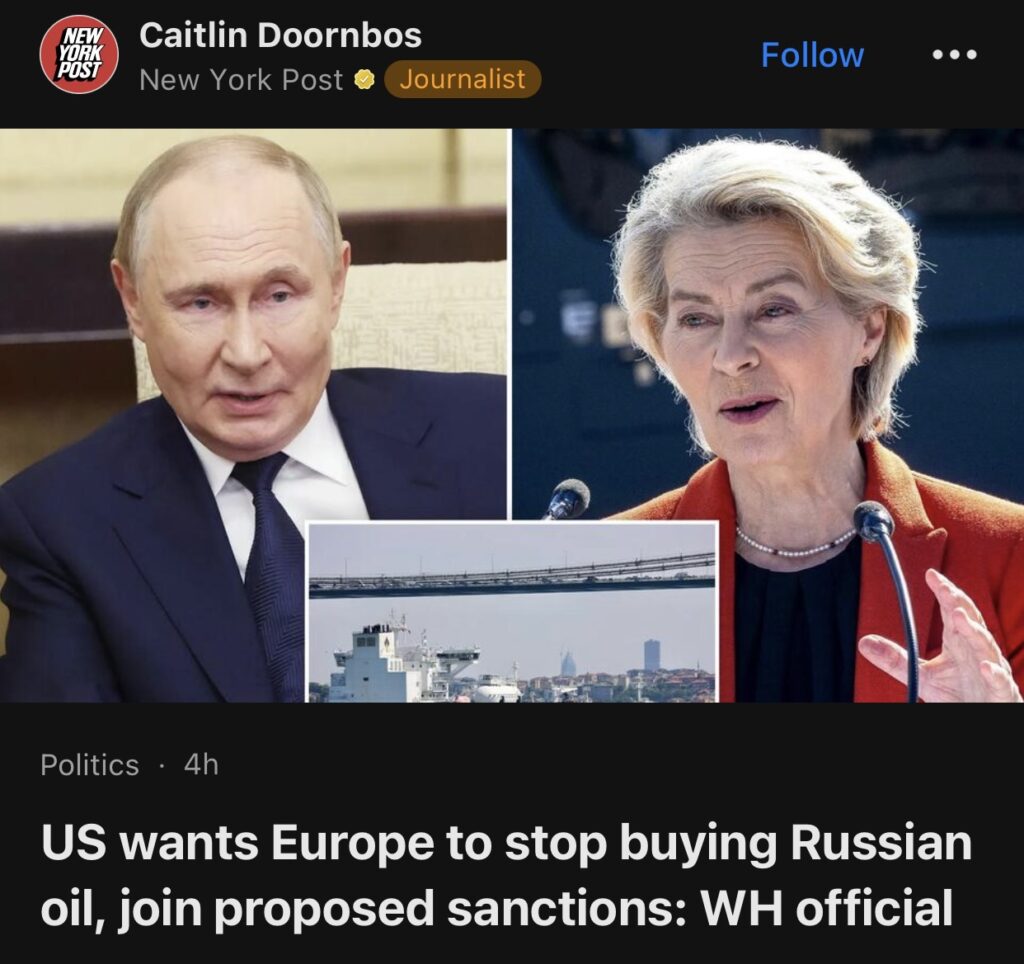
Task: Follow Caitlin Doornbos
Action: [812, 55]
